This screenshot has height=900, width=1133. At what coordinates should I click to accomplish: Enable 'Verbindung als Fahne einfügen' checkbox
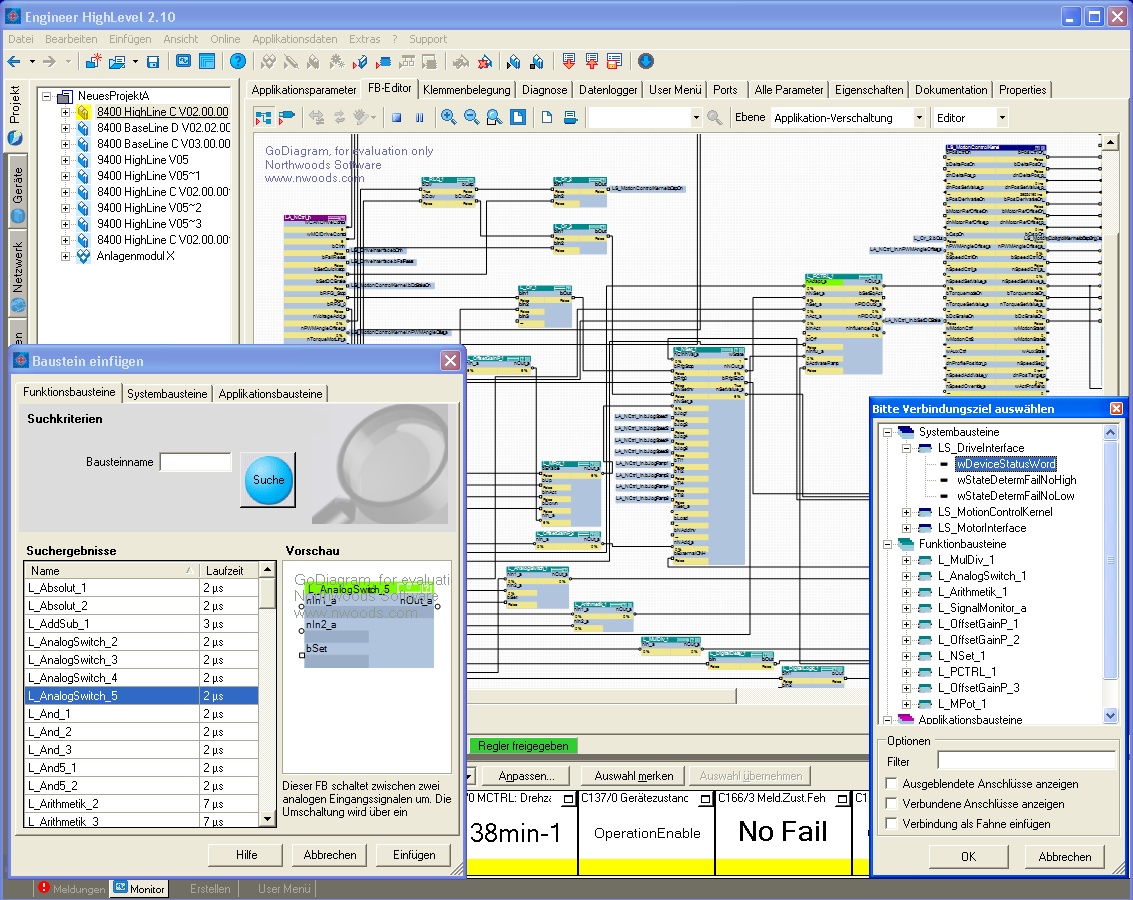point(892,823)
